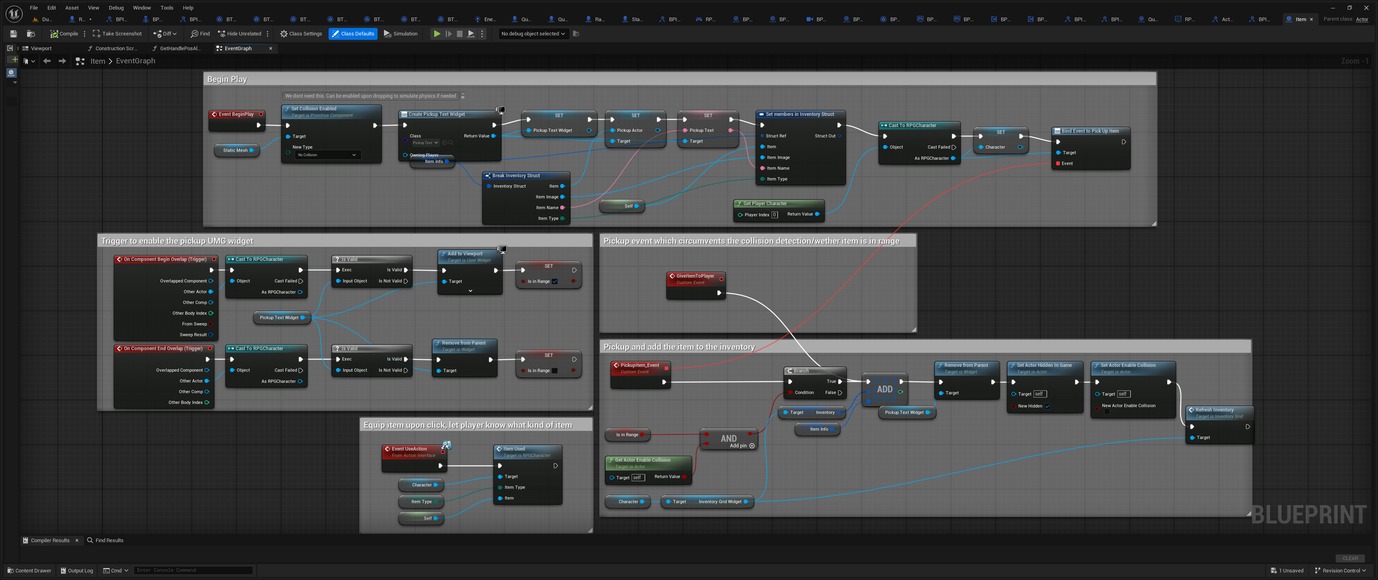1378x580 pixels.
Task: Click the Browse to asset icon beside Save
Action: (x=30, y=34)
